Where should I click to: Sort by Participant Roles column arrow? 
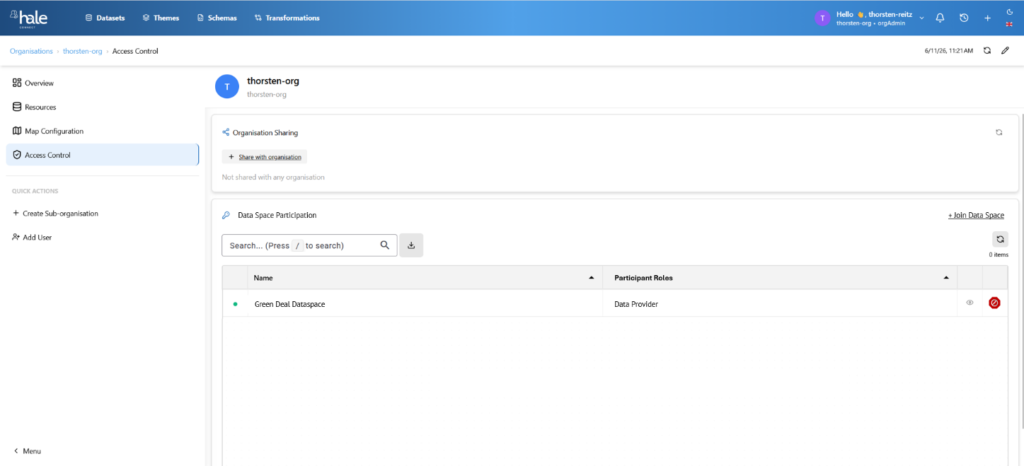(x=946, y=278)
